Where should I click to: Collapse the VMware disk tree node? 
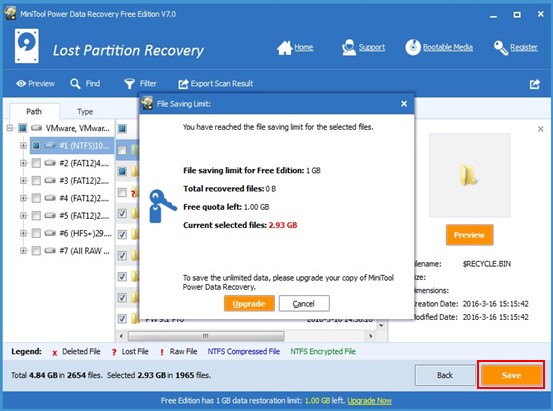[10, 128]
